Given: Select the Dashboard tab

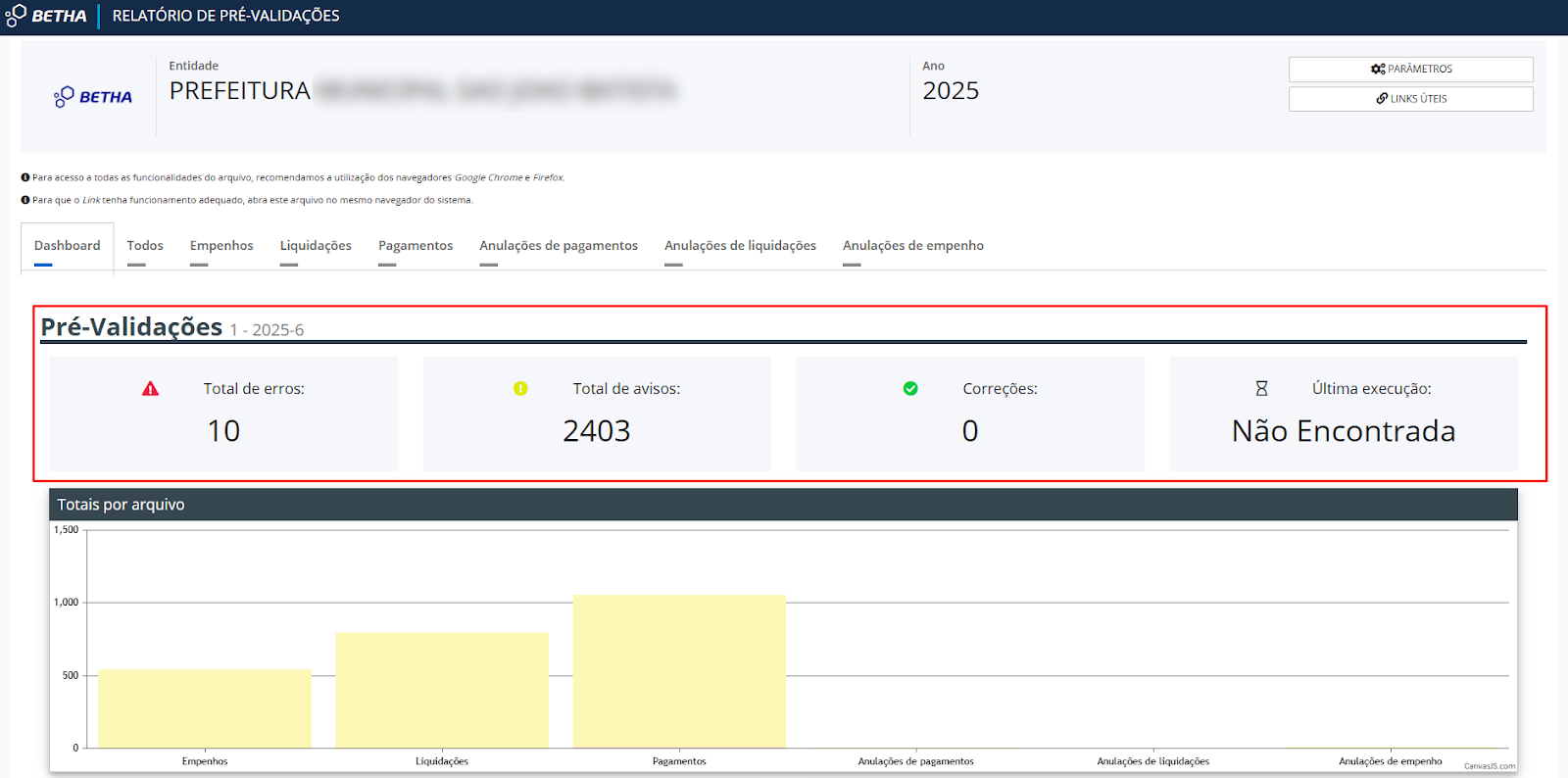Looking at the screenshot, I should point(68,246).
